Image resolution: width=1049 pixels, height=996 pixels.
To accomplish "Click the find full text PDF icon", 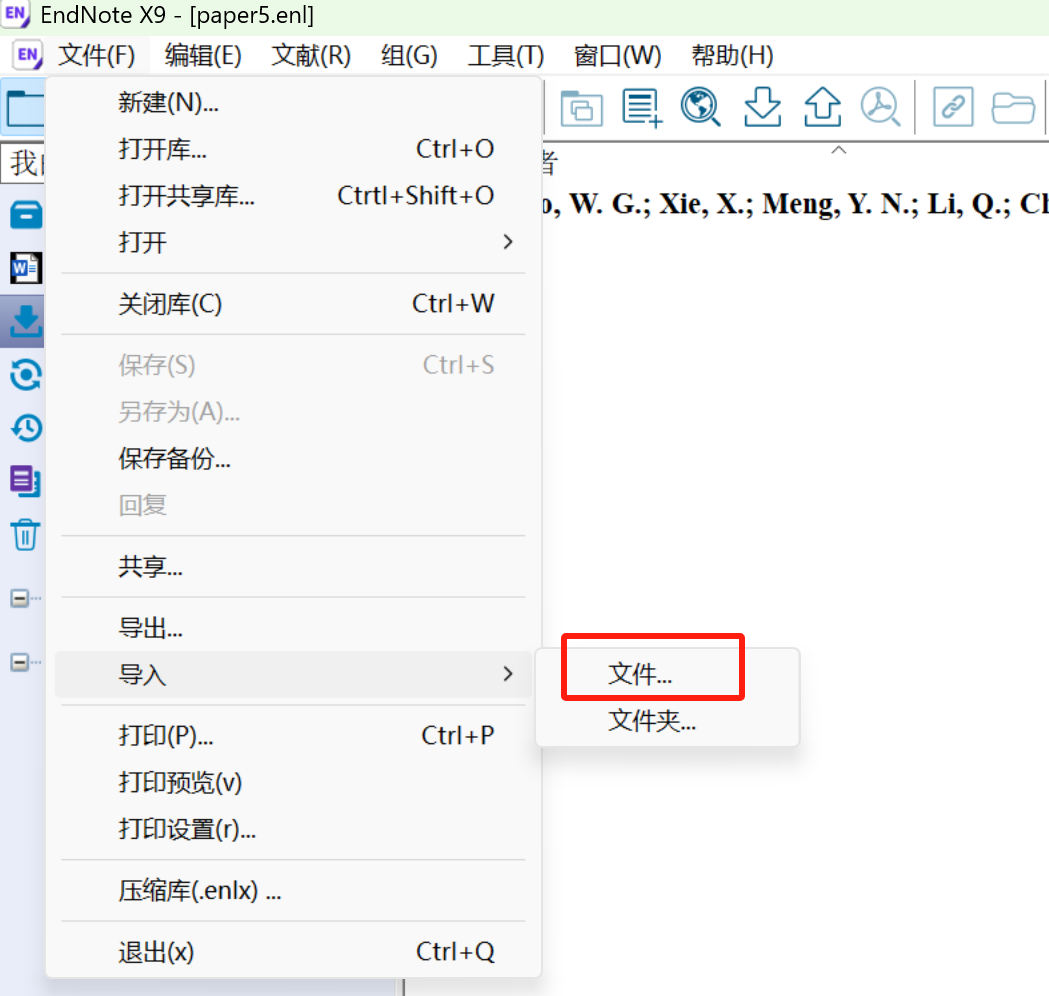I will (x=880, y=107).
